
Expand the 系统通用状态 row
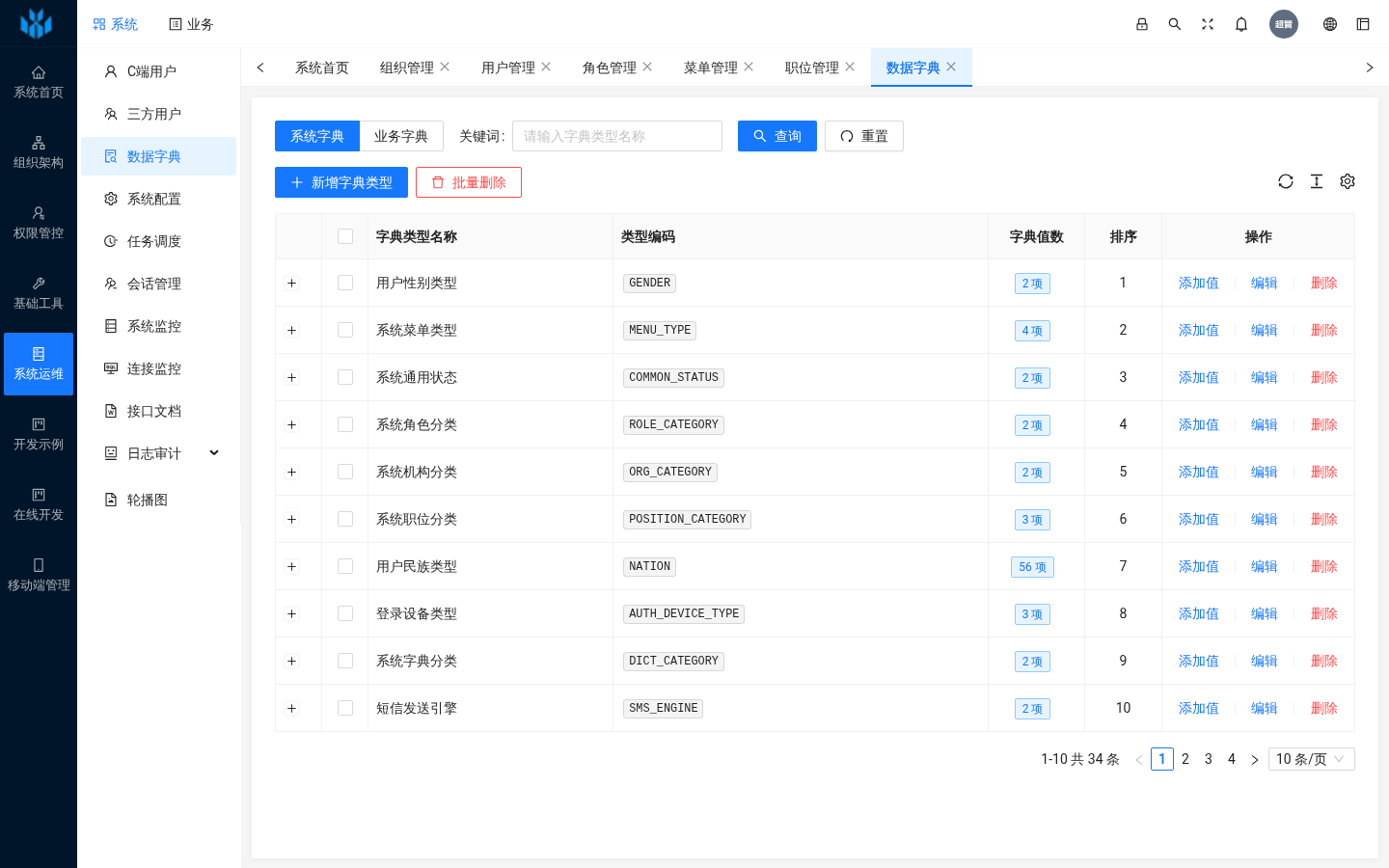291,378
